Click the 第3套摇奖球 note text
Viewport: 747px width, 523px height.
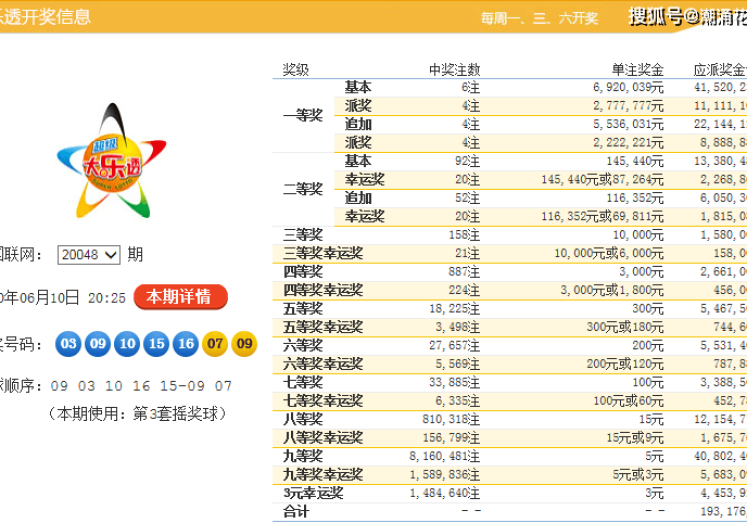[x=174, y=414]
